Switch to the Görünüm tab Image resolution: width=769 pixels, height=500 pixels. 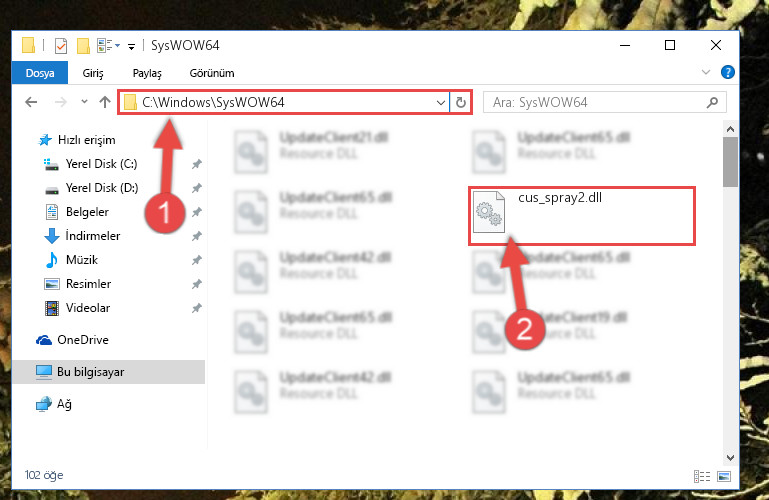212,73
